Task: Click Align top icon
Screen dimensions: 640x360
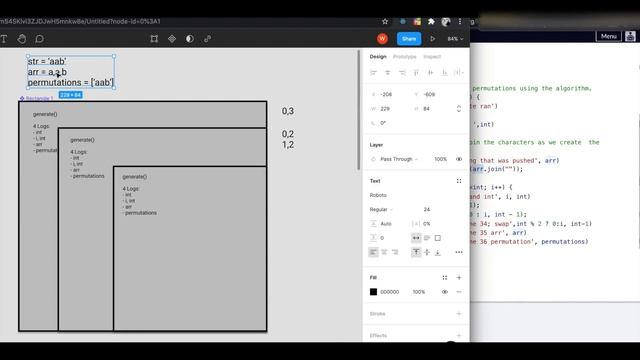Action: coord(416,73)
